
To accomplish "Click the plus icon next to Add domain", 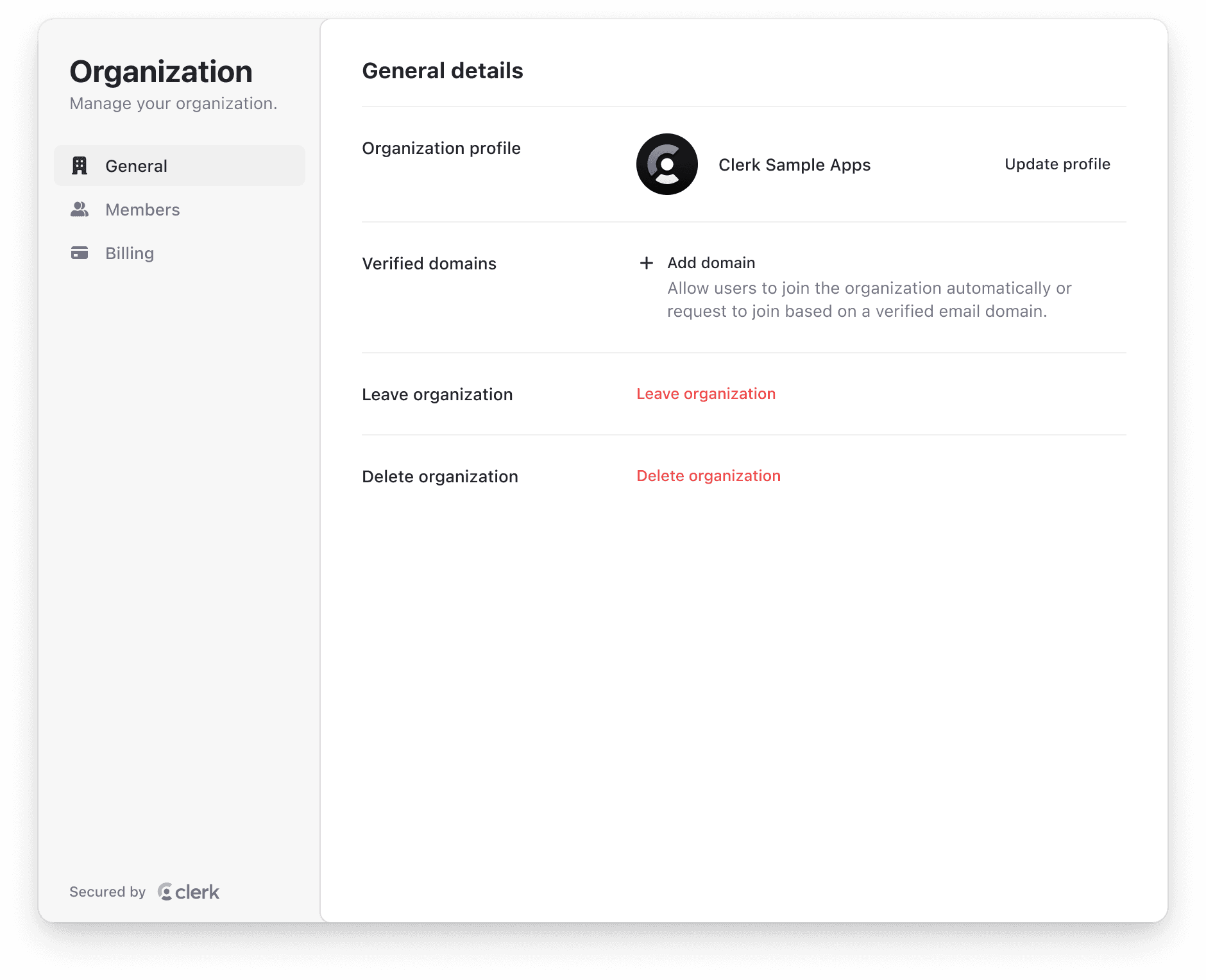I will 646,263.
